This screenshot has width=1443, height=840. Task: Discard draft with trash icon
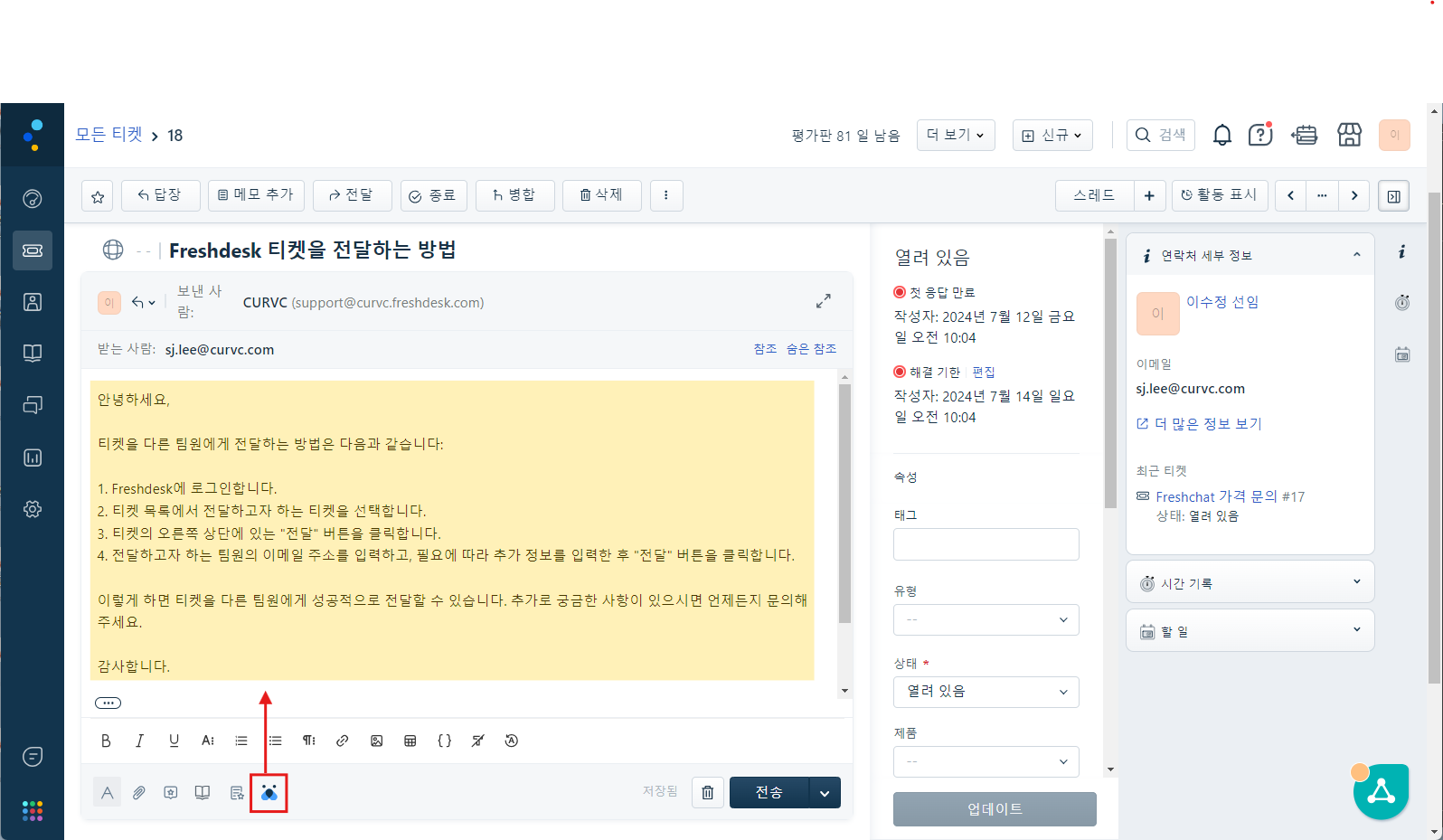[x=707, y=793]
